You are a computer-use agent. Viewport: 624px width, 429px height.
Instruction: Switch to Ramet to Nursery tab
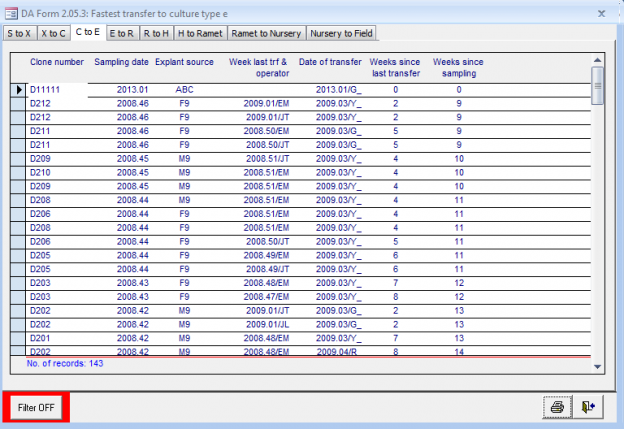pyautogui.click(x=265, y=33)
